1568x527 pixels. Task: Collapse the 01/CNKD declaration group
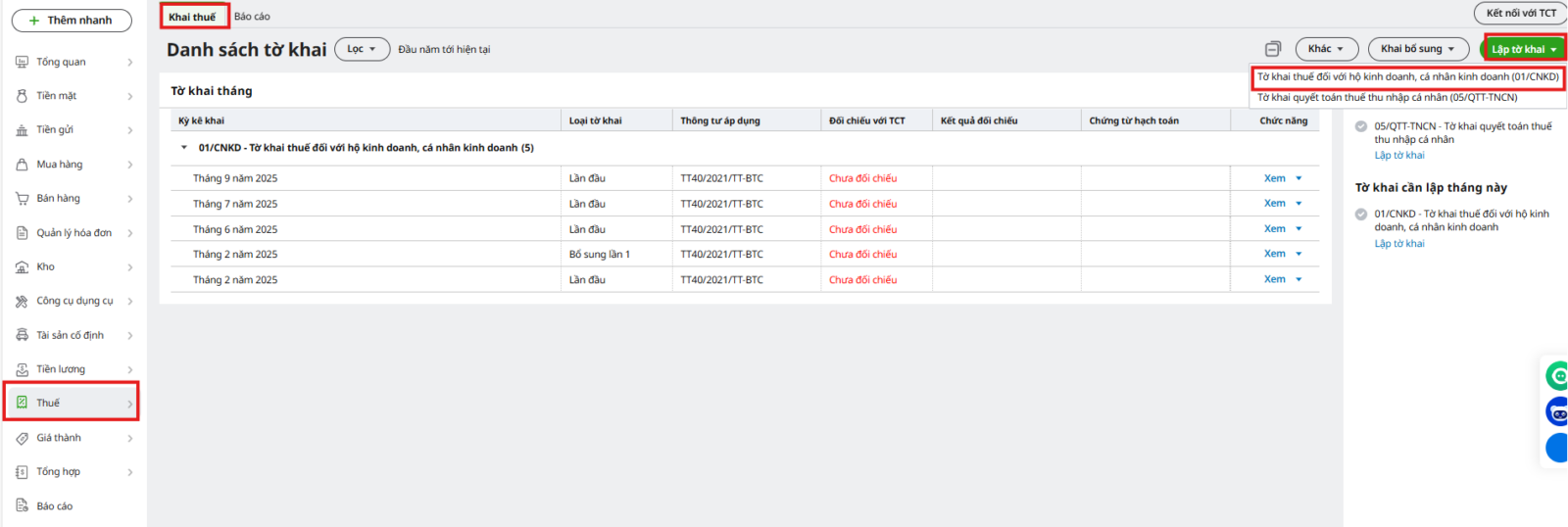click(183, 148)
